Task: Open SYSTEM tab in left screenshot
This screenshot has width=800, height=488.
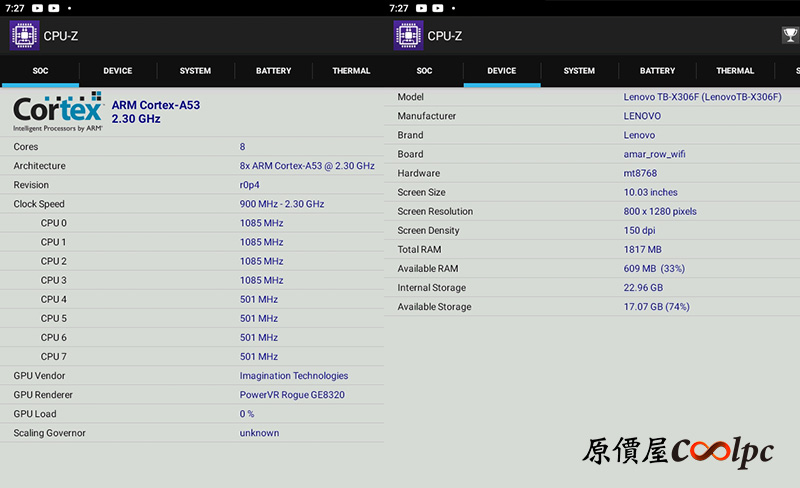Action: point(195,71)
